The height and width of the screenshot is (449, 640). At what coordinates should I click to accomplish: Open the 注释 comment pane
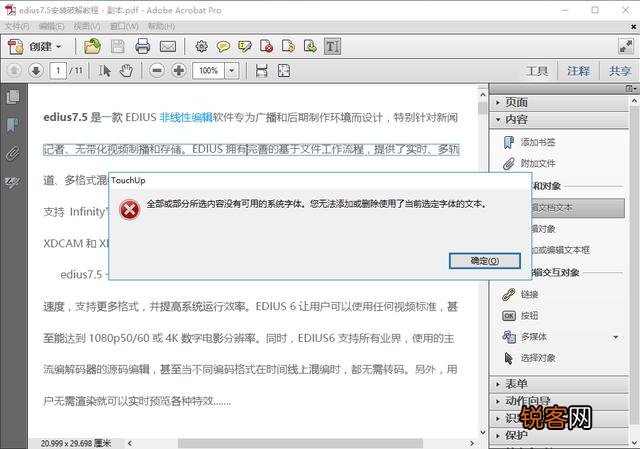(578, 71)
